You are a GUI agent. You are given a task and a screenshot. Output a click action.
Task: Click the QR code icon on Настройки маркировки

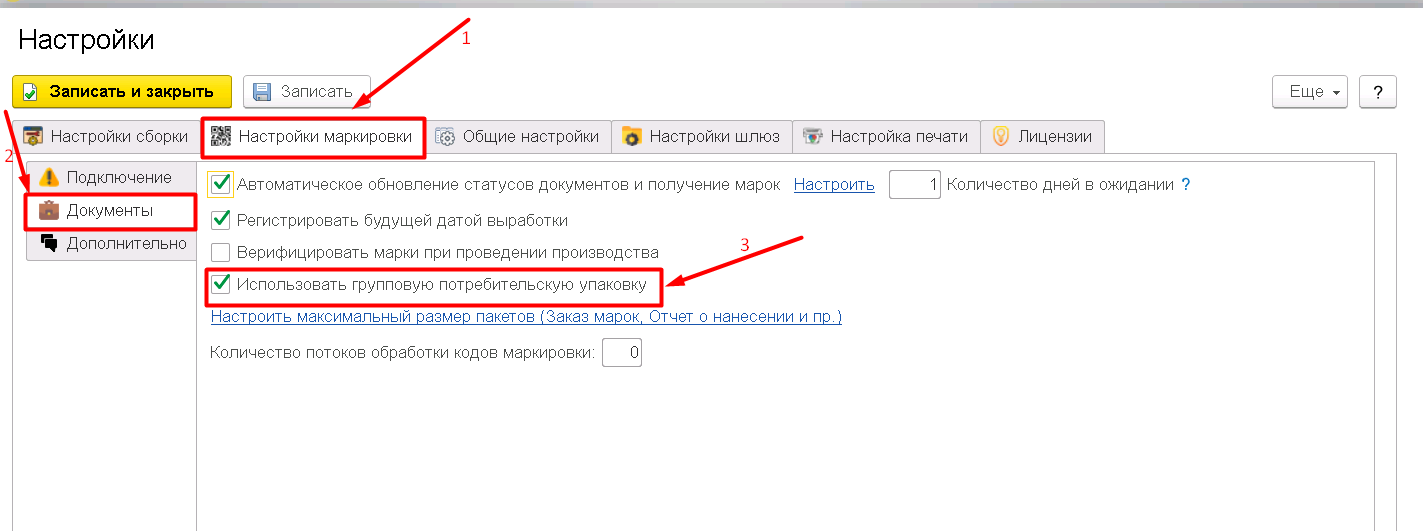pos(221,137)
